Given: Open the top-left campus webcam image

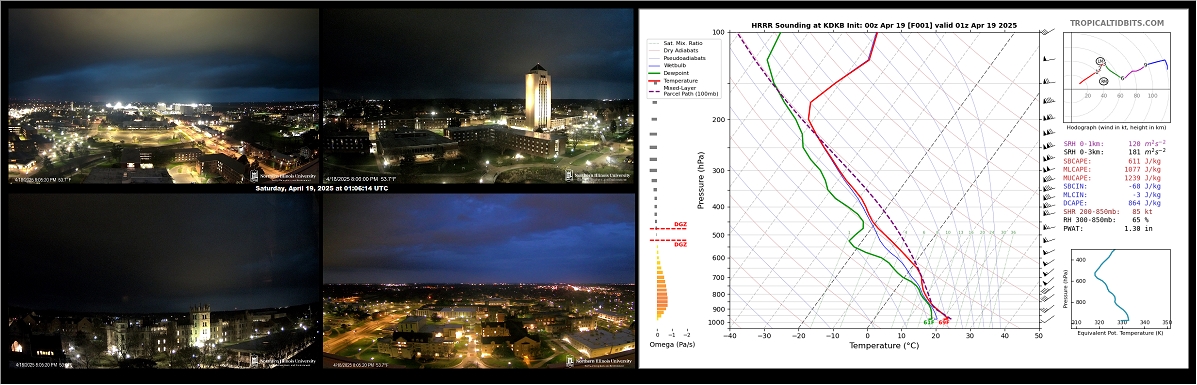Looking at the screenshot, I should 163,95.
